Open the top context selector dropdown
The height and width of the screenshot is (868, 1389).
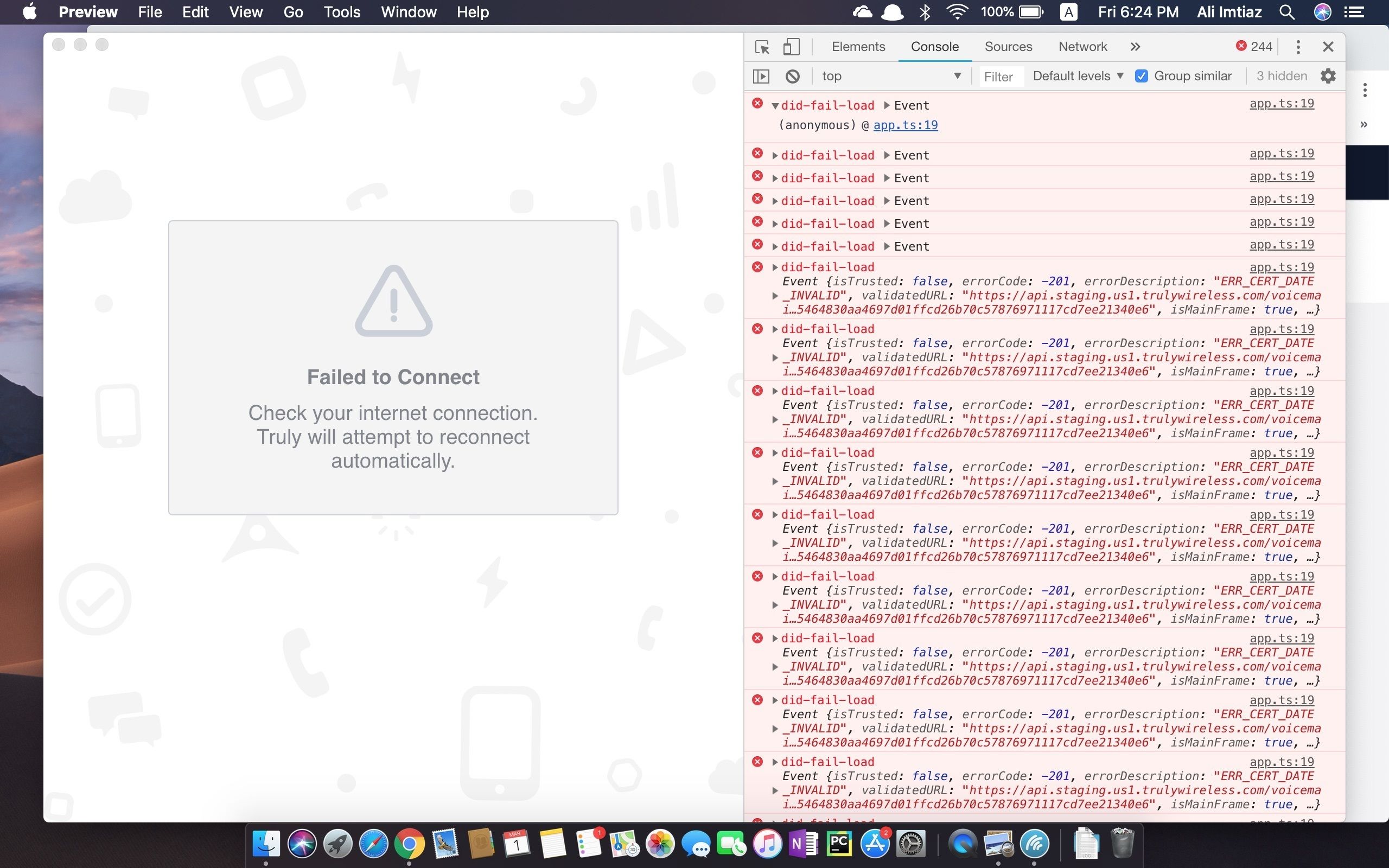[891, 76]
